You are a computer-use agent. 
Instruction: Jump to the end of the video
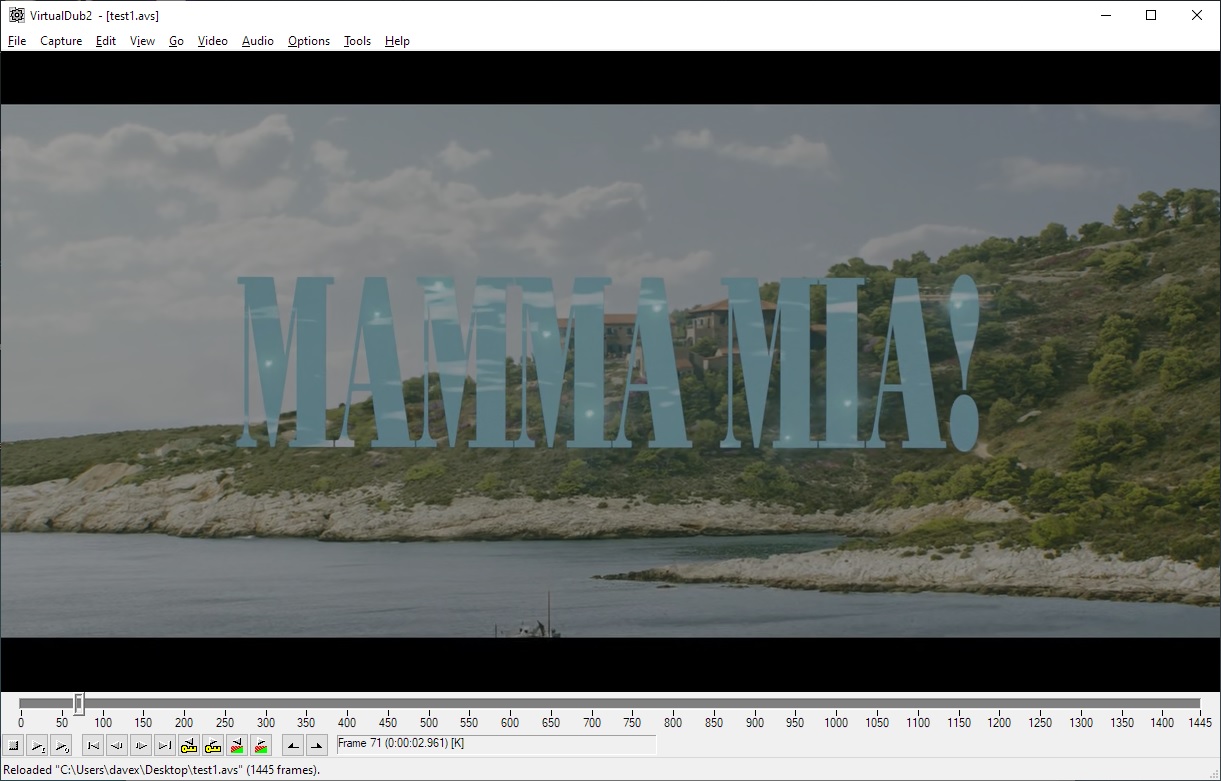tap(165, 745)
